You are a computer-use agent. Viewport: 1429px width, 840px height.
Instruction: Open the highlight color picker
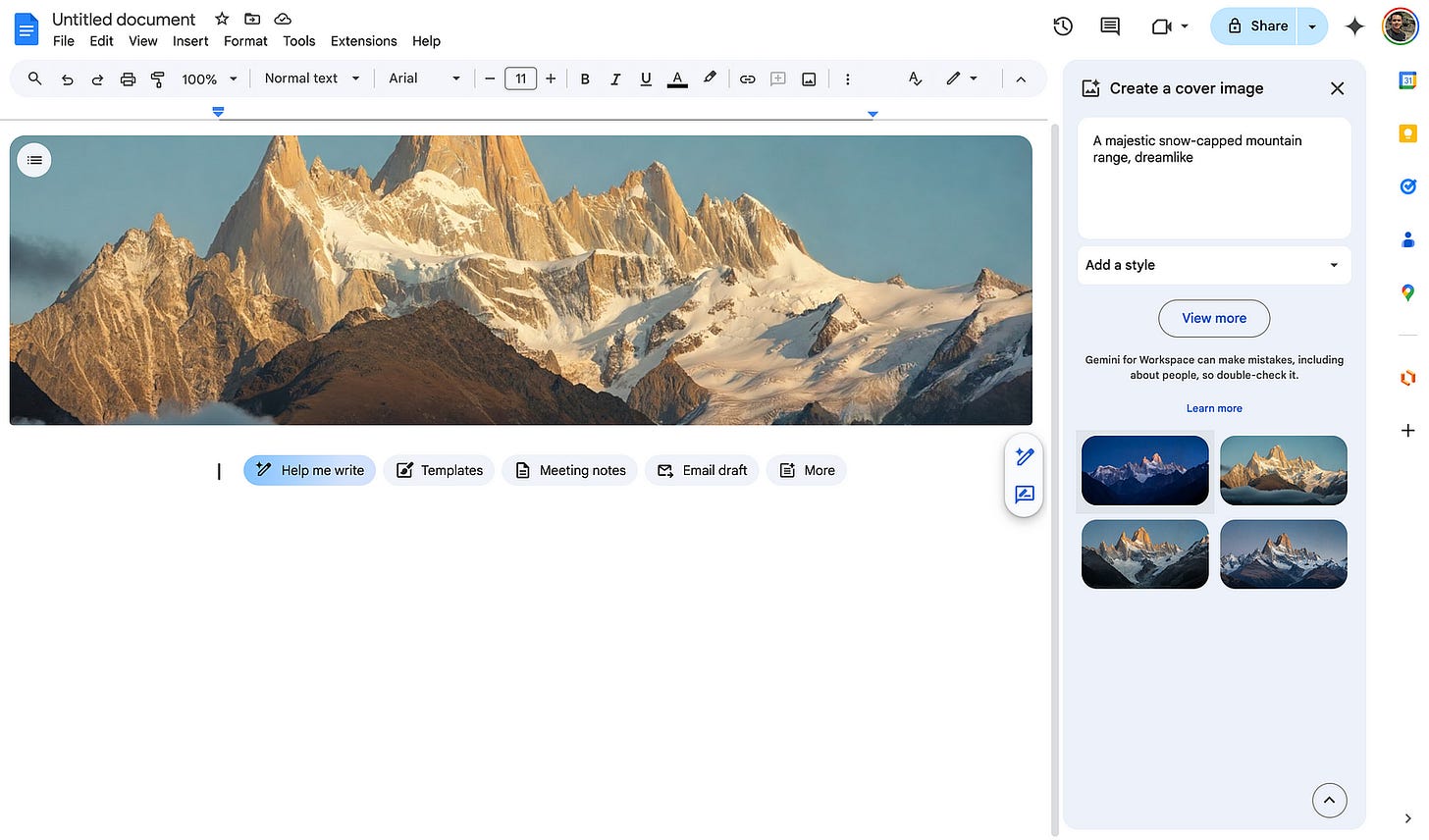pos(710,79)
